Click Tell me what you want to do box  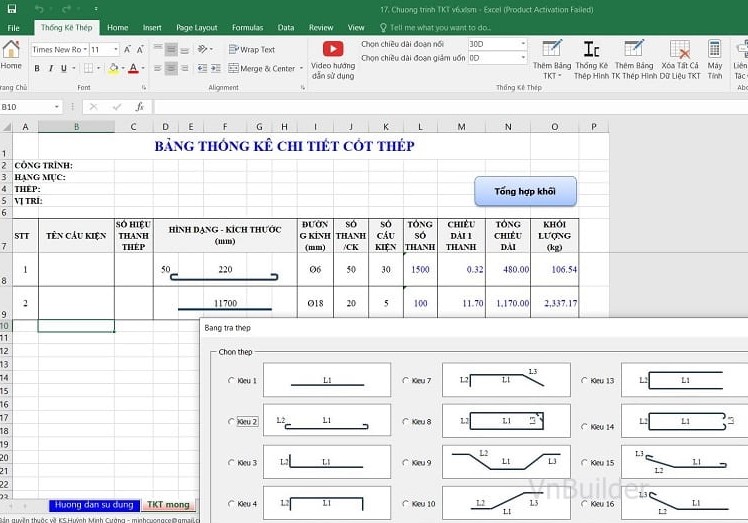[436, 28]
